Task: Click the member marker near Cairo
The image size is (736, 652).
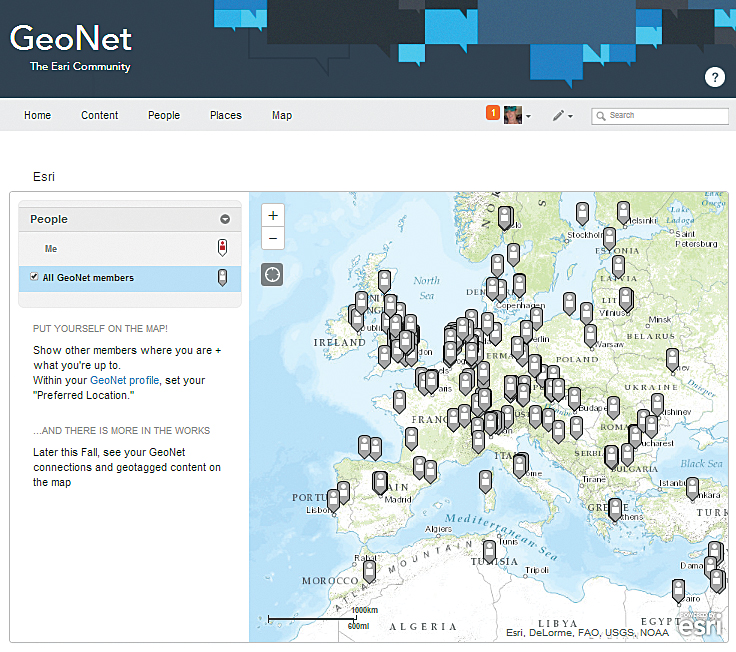Action: coord(678,591)
